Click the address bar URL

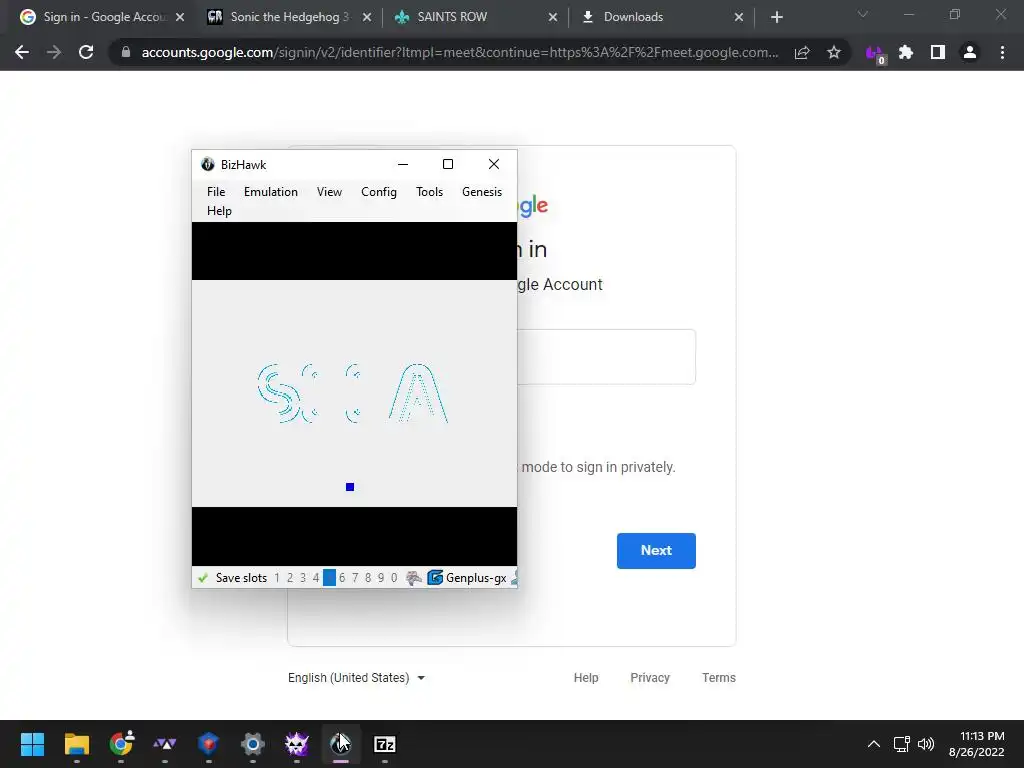tap(460, 52)
